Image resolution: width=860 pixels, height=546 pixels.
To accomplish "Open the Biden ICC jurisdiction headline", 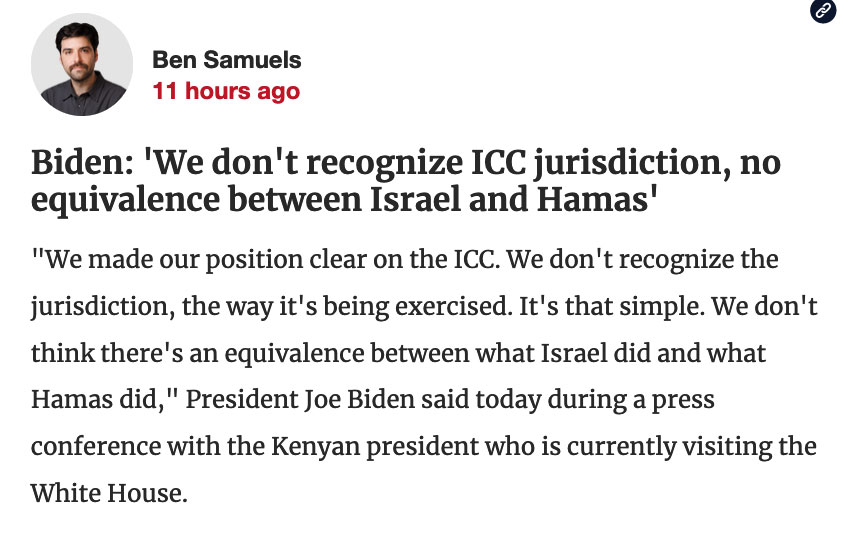I will click(405, 181).
